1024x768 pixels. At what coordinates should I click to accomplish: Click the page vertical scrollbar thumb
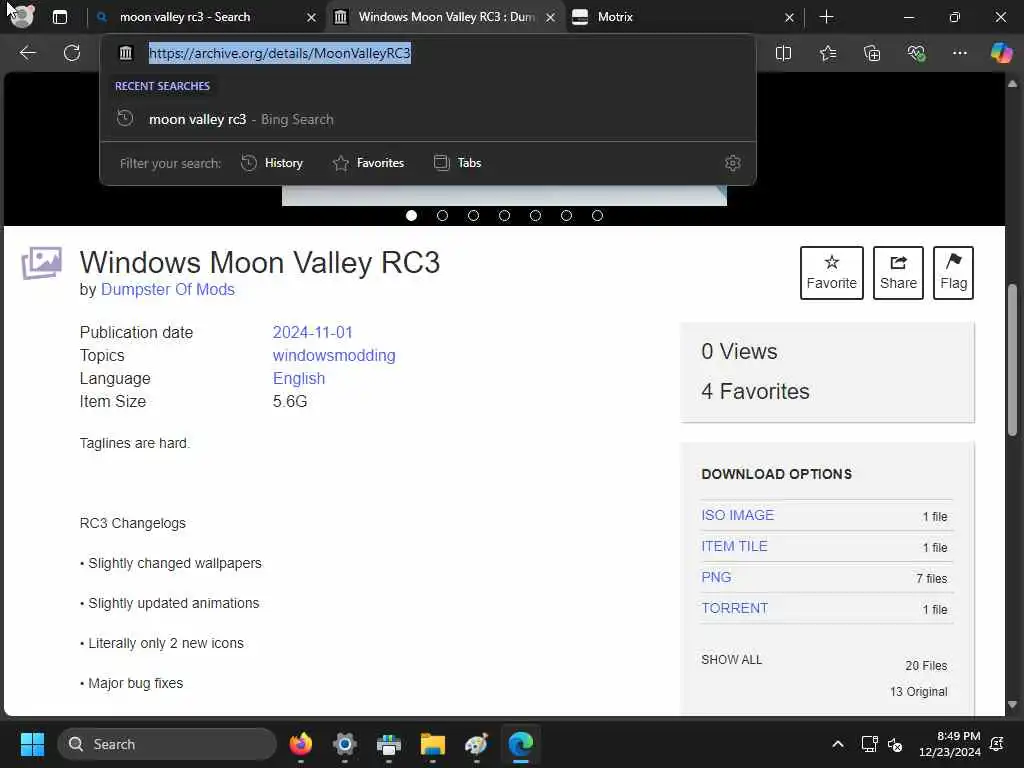1012,360
